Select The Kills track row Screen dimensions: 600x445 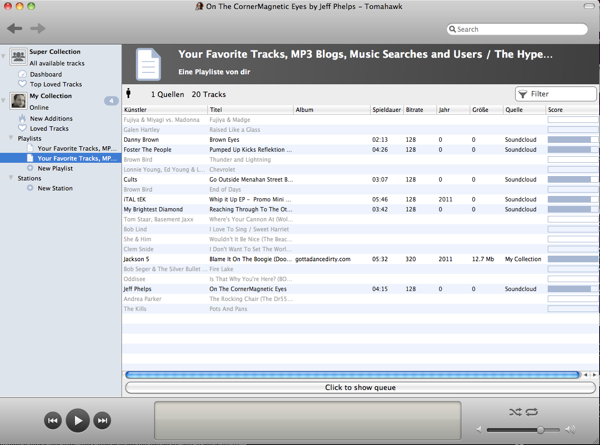(360, 309)
